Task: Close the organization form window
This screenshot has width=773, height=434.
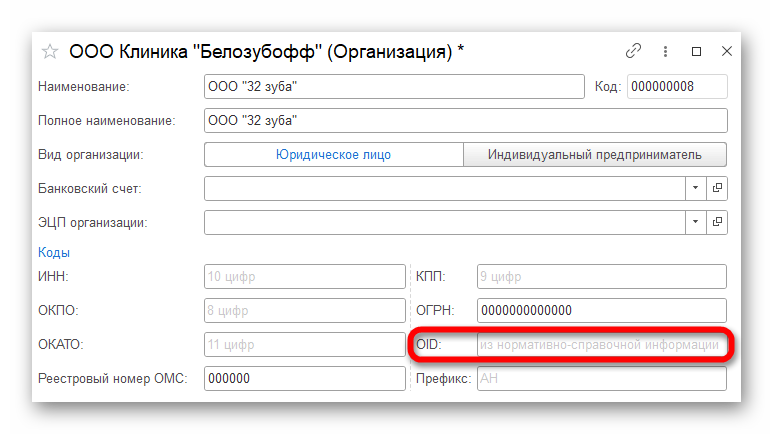Action: click(727, 51)
